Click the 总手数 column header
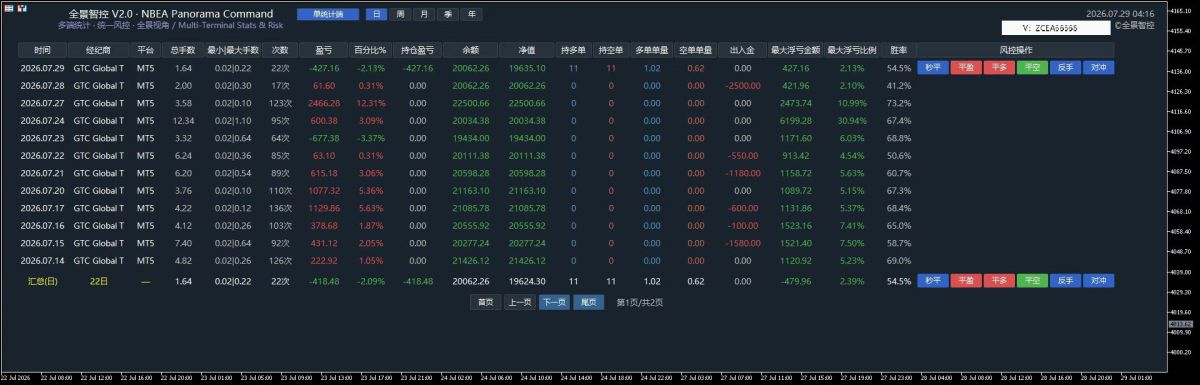This screenshot has width=1200, height=385. point(183,49)
